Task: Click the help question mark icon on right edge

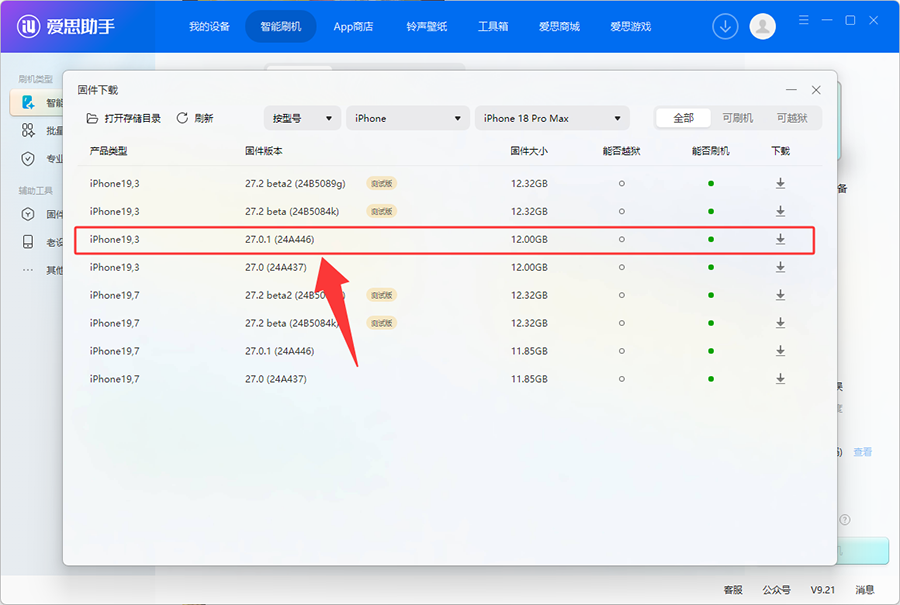Action: (844, 519)
